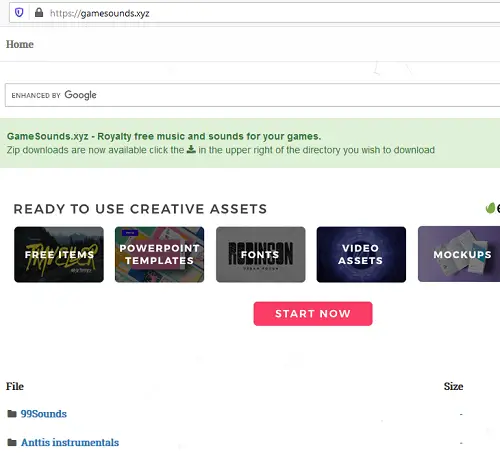Viewport: 500px width, 453px height.
Task: Focus the Enhanced by Google search box
Action: pyautogui.click(x=252, y=95)
